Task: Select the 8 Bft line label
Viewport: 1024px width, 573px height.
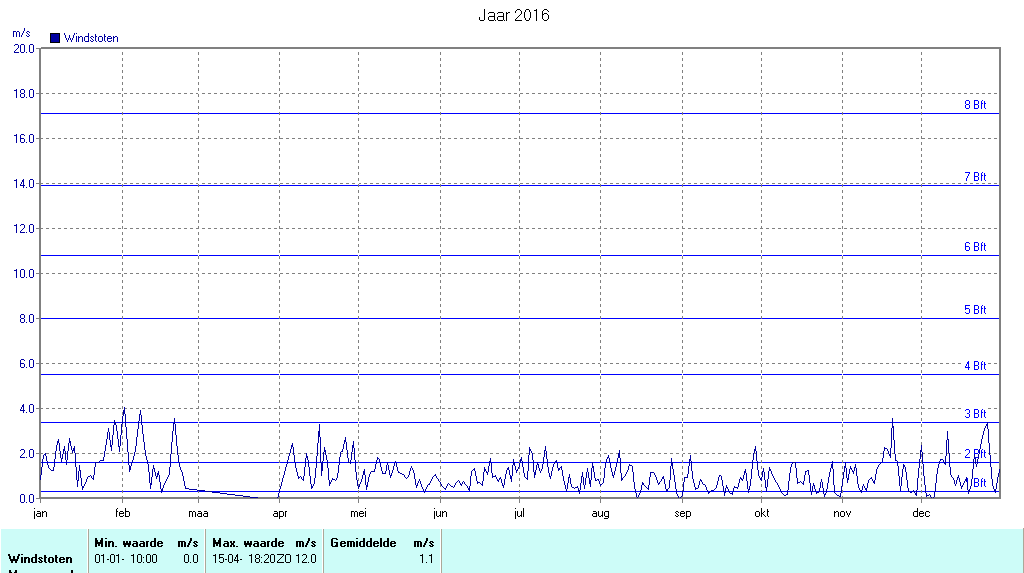Action: click(x=975, y=105)
